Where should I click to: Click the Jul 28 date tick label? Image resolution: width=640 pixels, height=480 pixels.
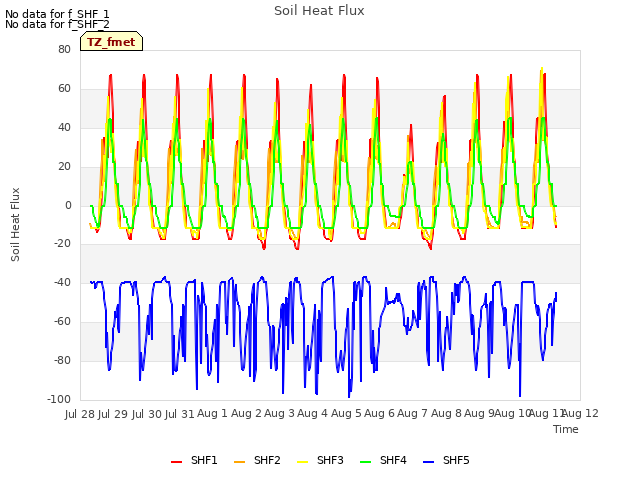coord(80,414)
